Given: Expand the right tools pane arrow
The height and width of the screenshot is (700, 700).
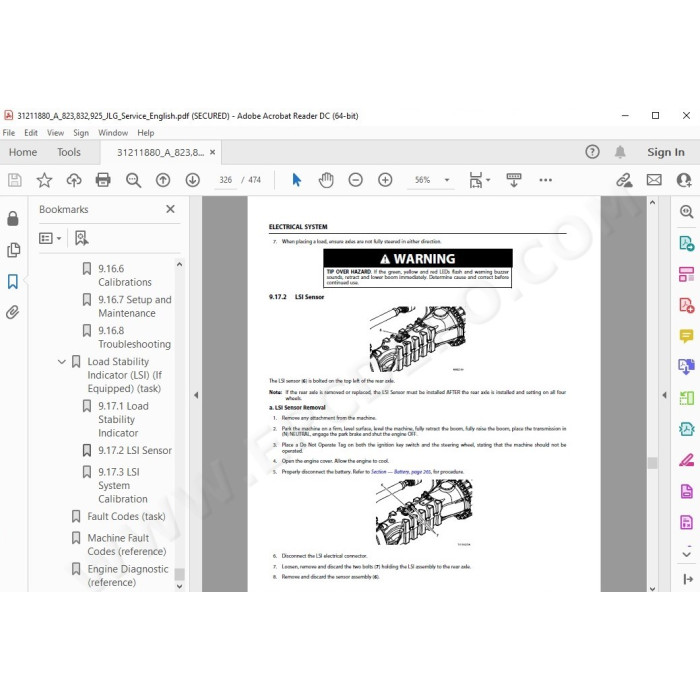Looking at the screenshot, I should 664,395.
